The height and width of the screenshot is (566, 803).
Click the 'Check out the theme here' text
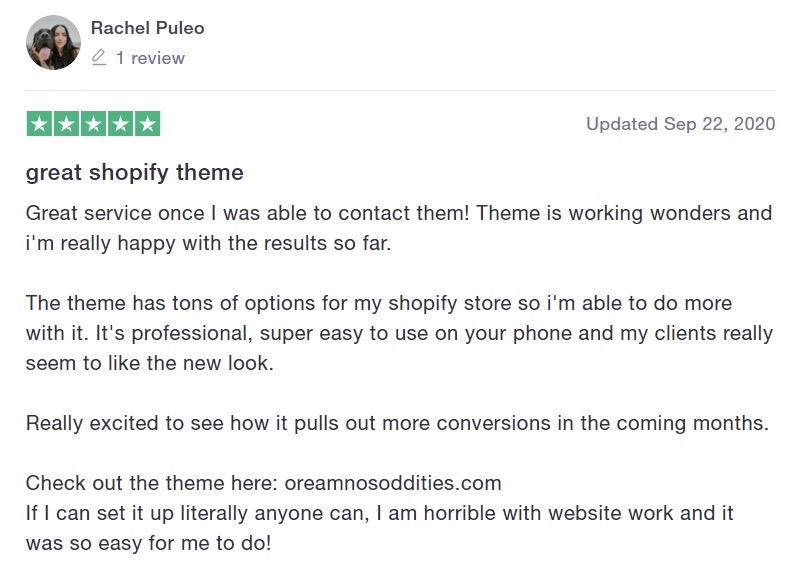pos(152,483)
